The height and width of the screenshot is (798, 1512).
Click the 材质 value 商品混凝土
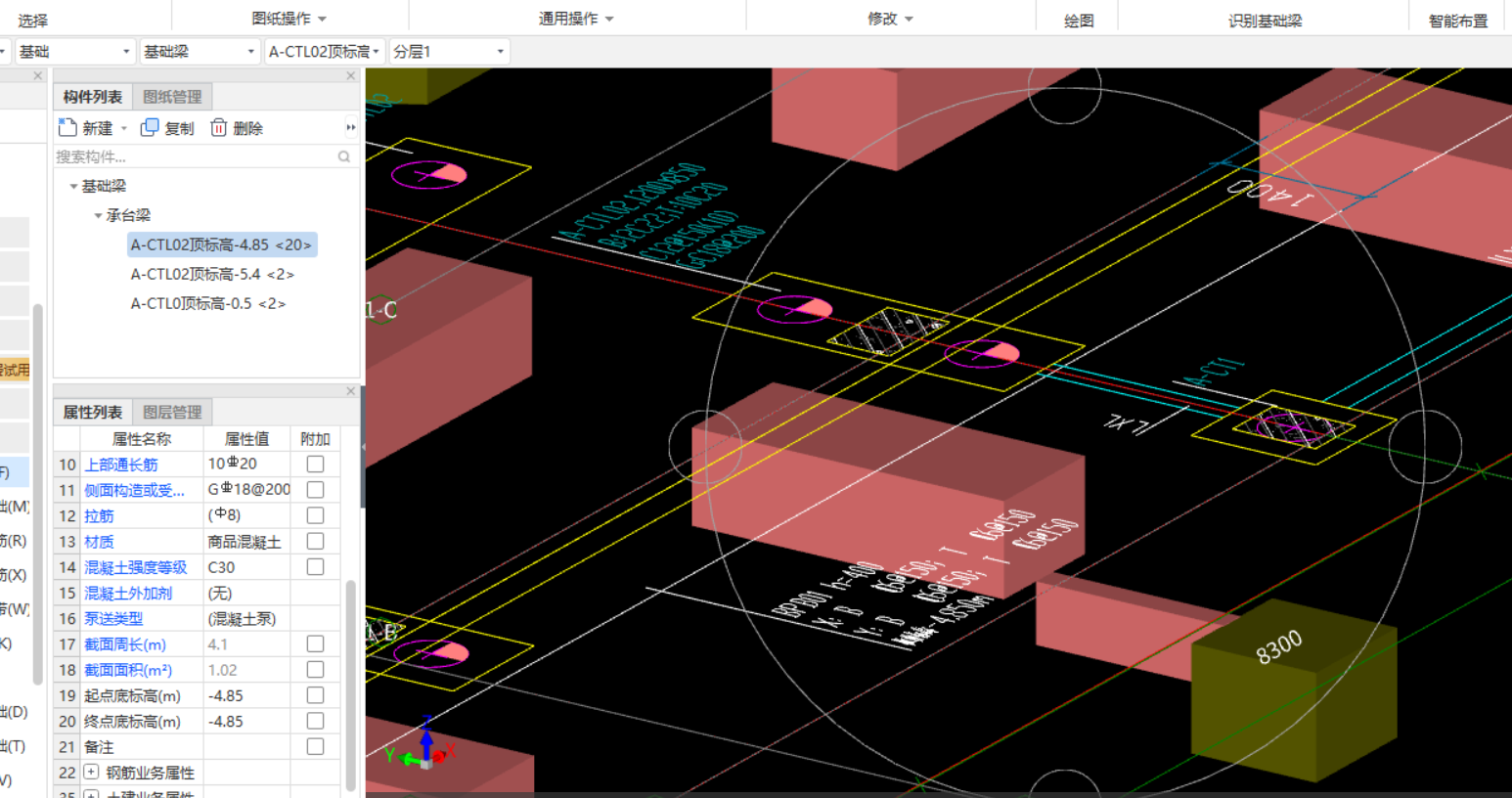point(246,541)
